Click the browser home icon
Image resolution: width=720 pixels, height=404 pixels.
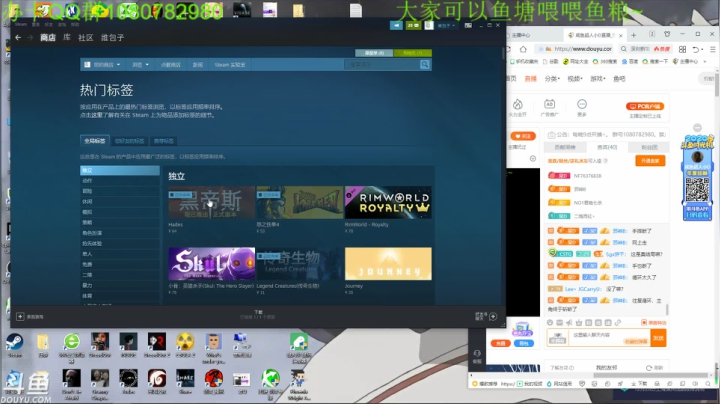point(523,49)
